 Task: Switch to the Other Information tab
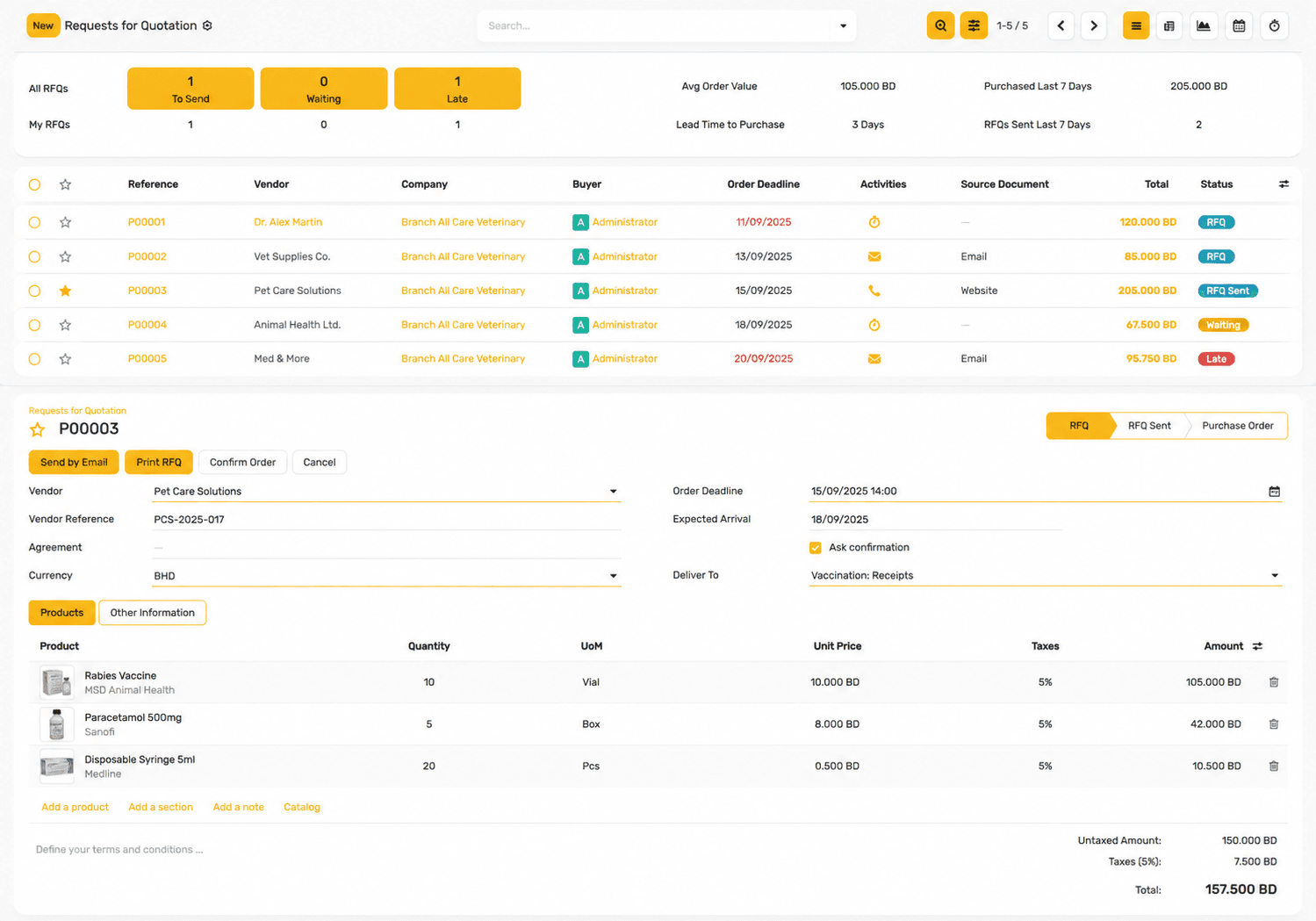tap(153, 613)
